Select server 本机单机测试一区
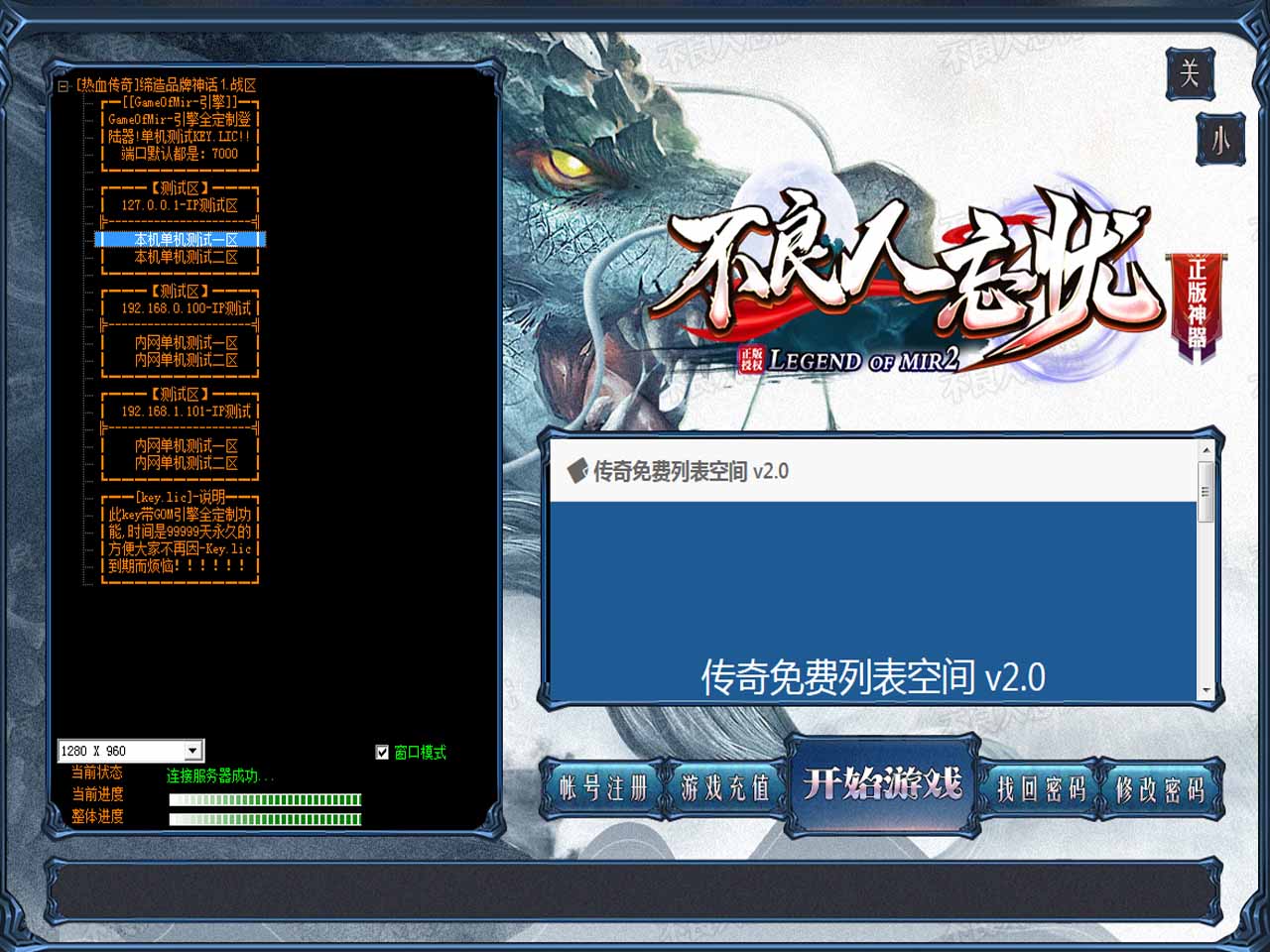Viewport: 1270px width, 952px height. (181, 240)
